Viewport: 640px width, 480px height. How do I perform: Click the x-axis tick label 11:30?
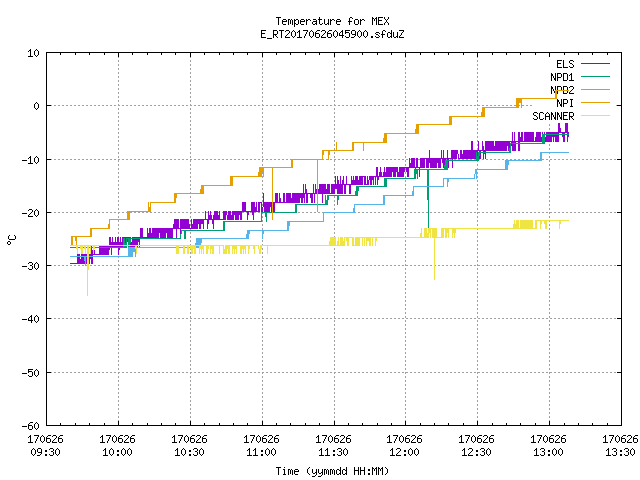click(333, 452)
